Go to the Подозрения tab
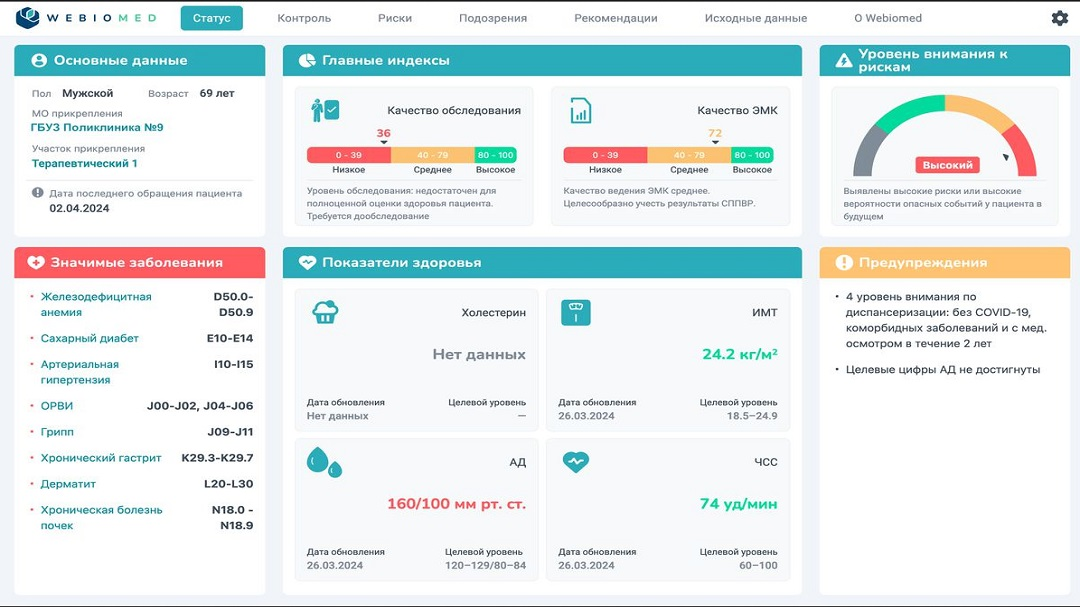The image size is (1080, 607). click(493, 18)
